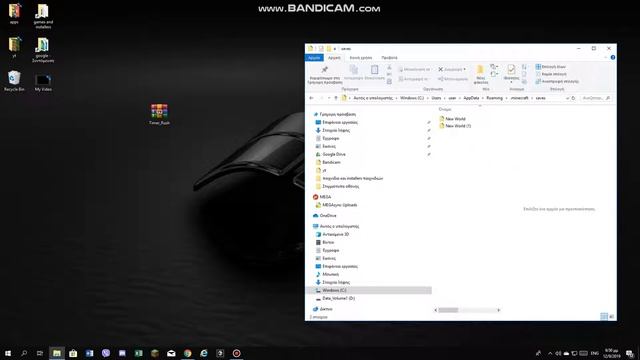Switch to large icons view in status bar

611,316
